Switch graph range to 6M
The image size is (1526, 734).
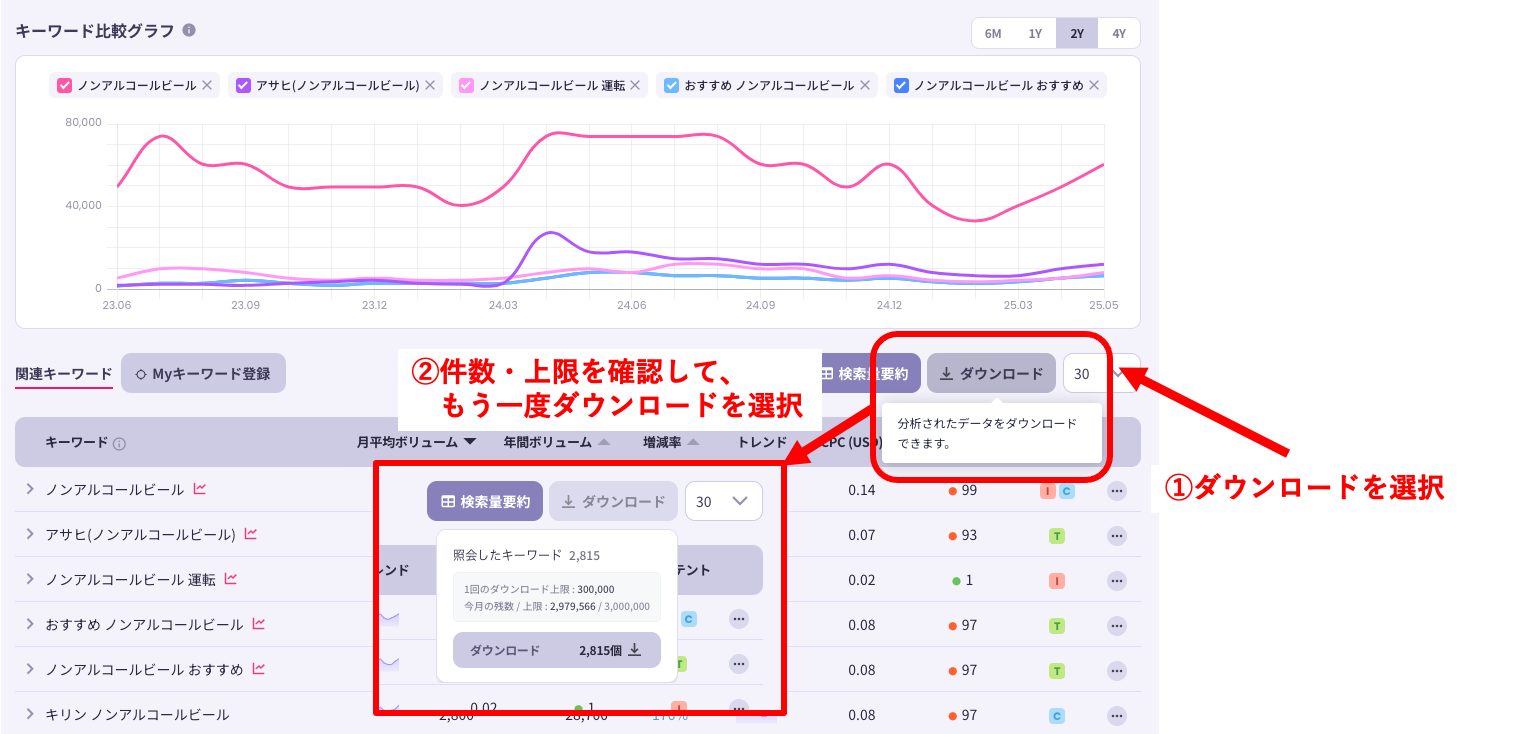pyautogui.click(x=992, y=33)
